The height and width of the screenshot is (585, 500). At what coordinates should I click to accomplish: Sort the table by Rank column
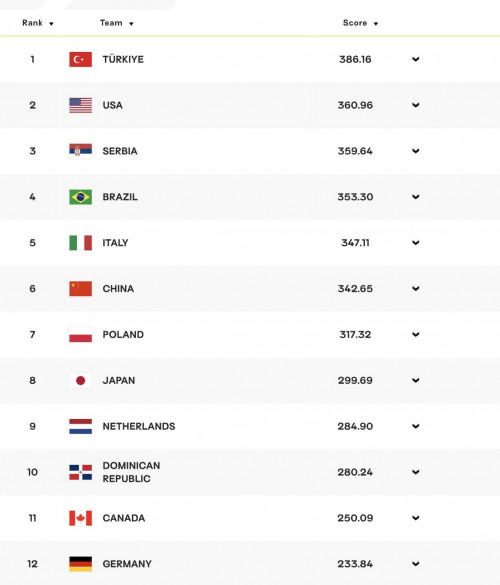coord(38,23)
